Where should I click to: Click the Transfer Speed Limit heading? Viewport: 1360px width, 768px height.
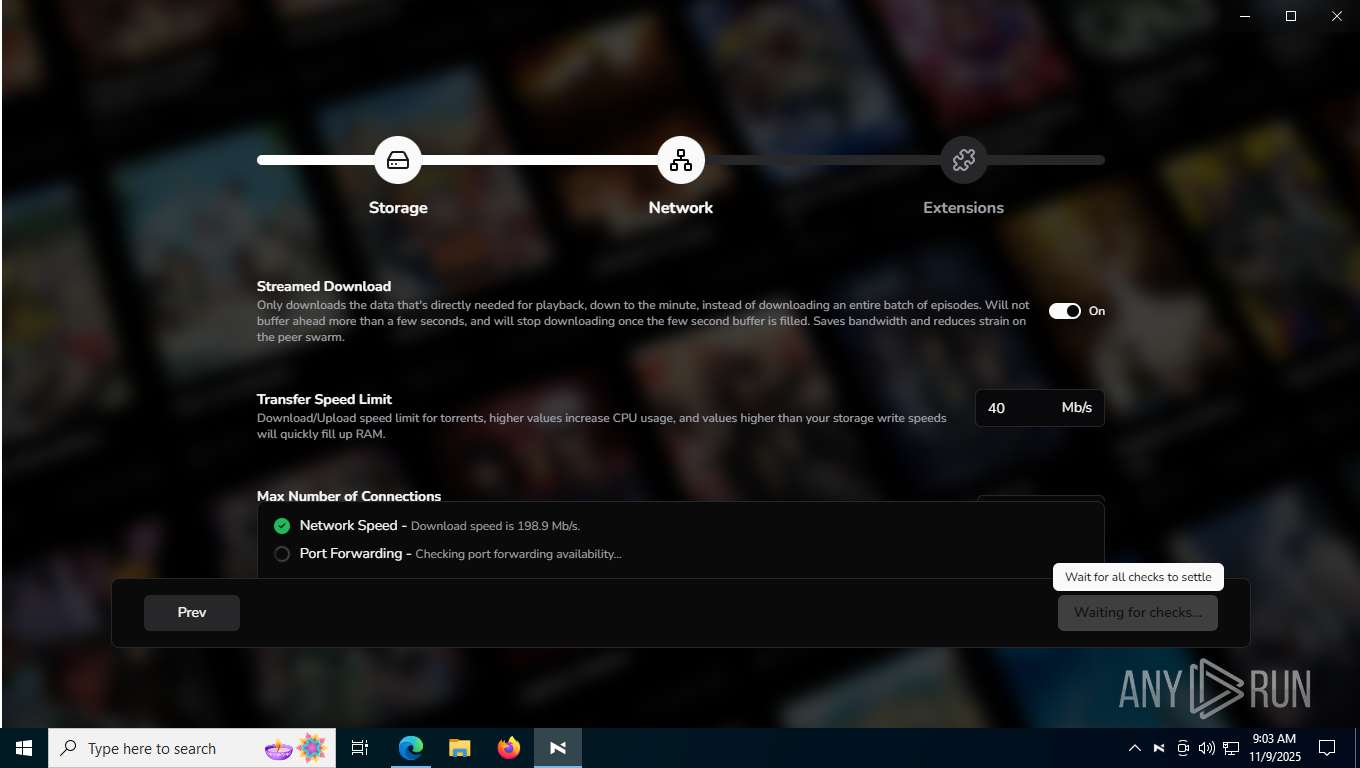pos(324,399)
